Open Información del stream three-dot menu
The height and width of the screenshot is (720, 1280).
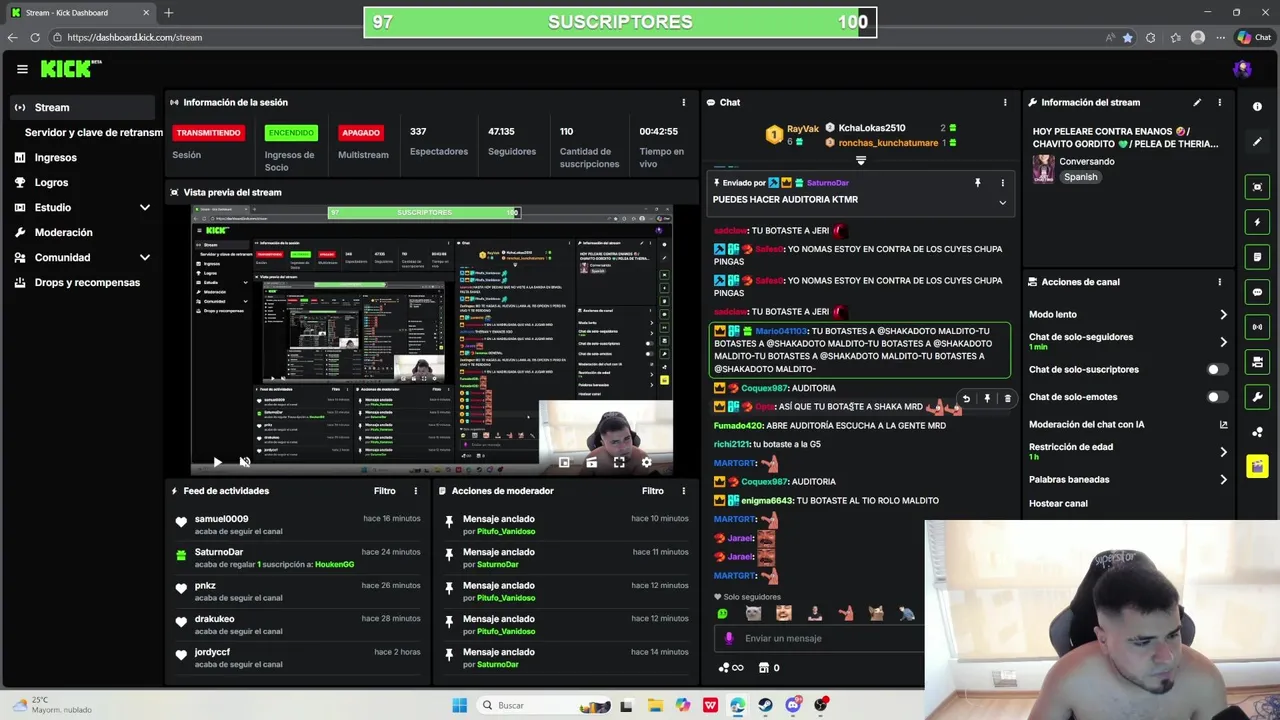click(x=1219, y=102)
